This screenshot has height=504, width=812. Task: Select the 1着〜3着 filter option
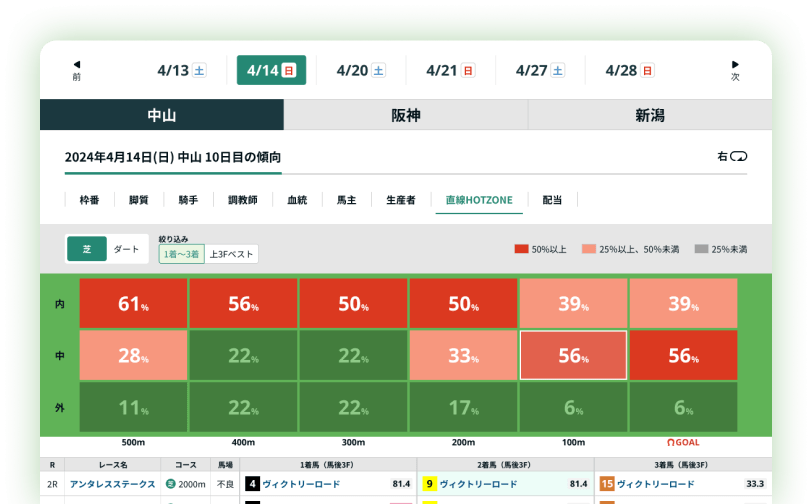pyautogui.click(x=181, y=254)
